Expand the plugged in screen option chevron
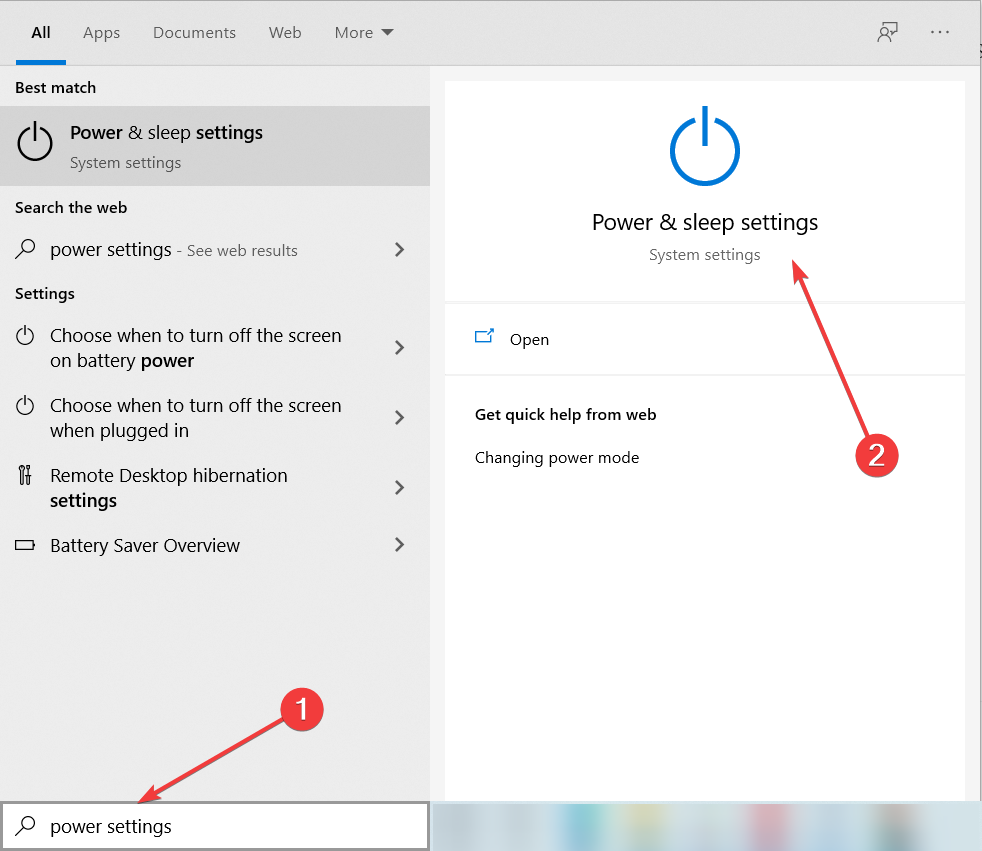The height and width of the screenshot is (851, 982). 399,418
